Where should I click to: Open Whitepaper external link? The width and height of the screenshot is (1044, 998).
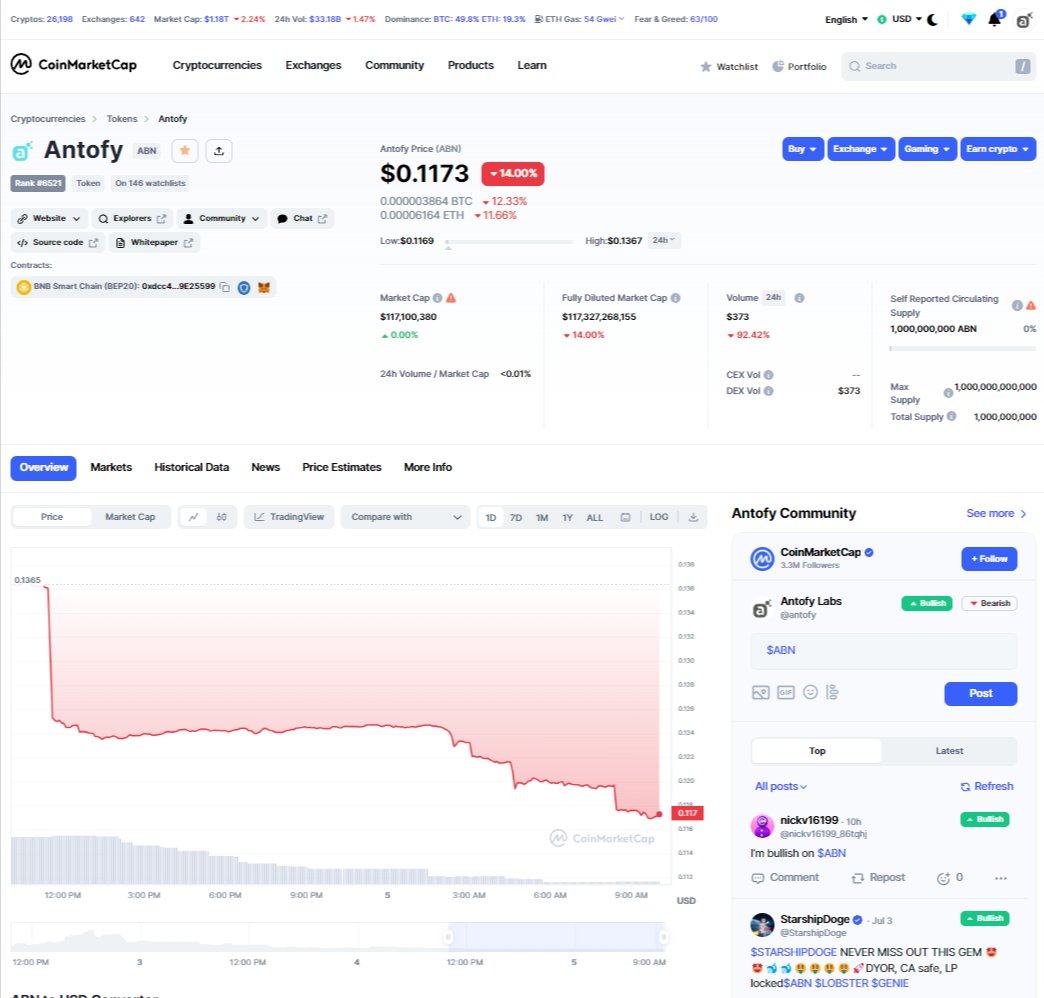154,242
